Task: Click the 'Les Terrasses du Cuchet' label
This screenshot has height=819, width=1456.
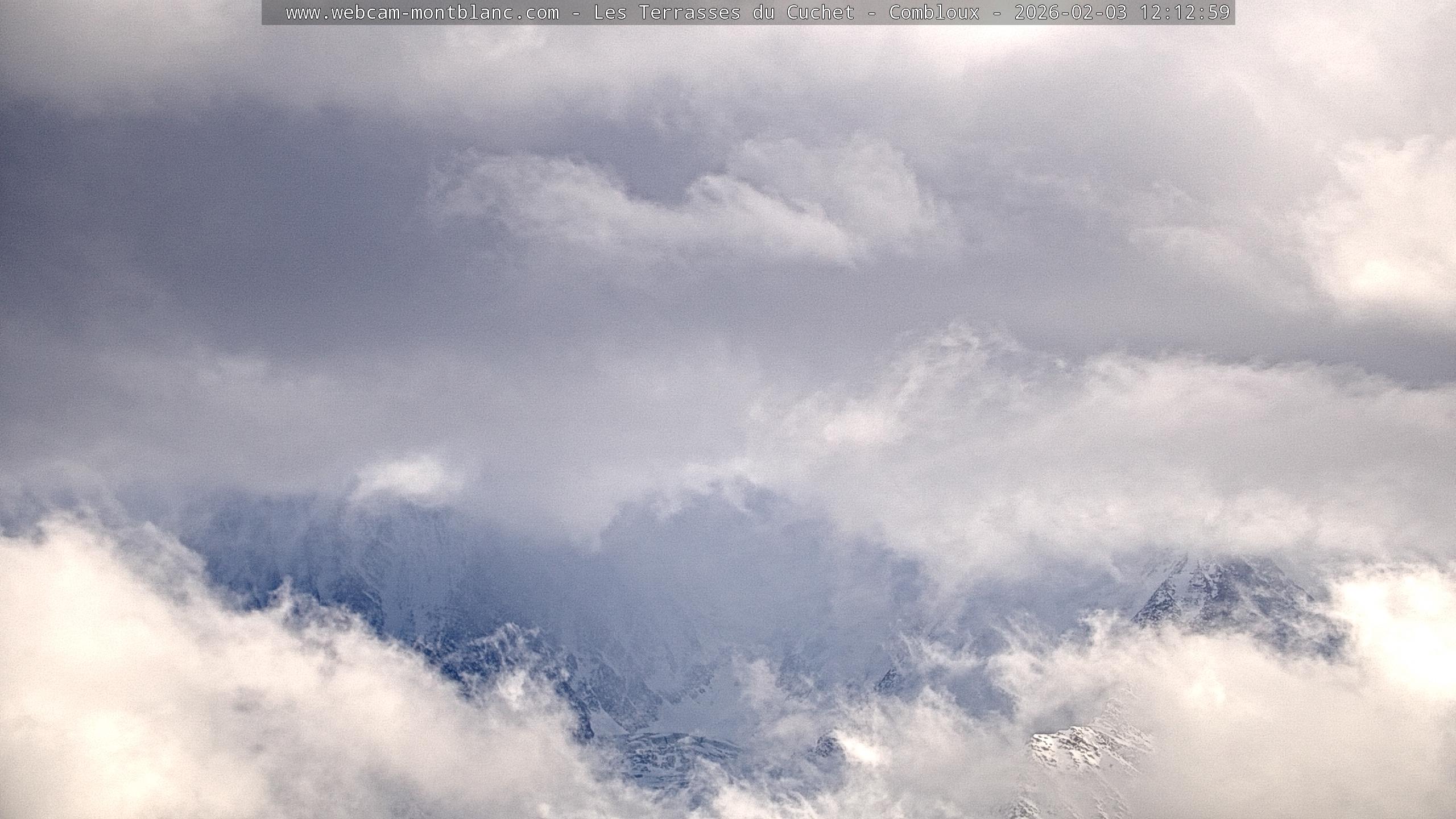Action: coord(723,13)
